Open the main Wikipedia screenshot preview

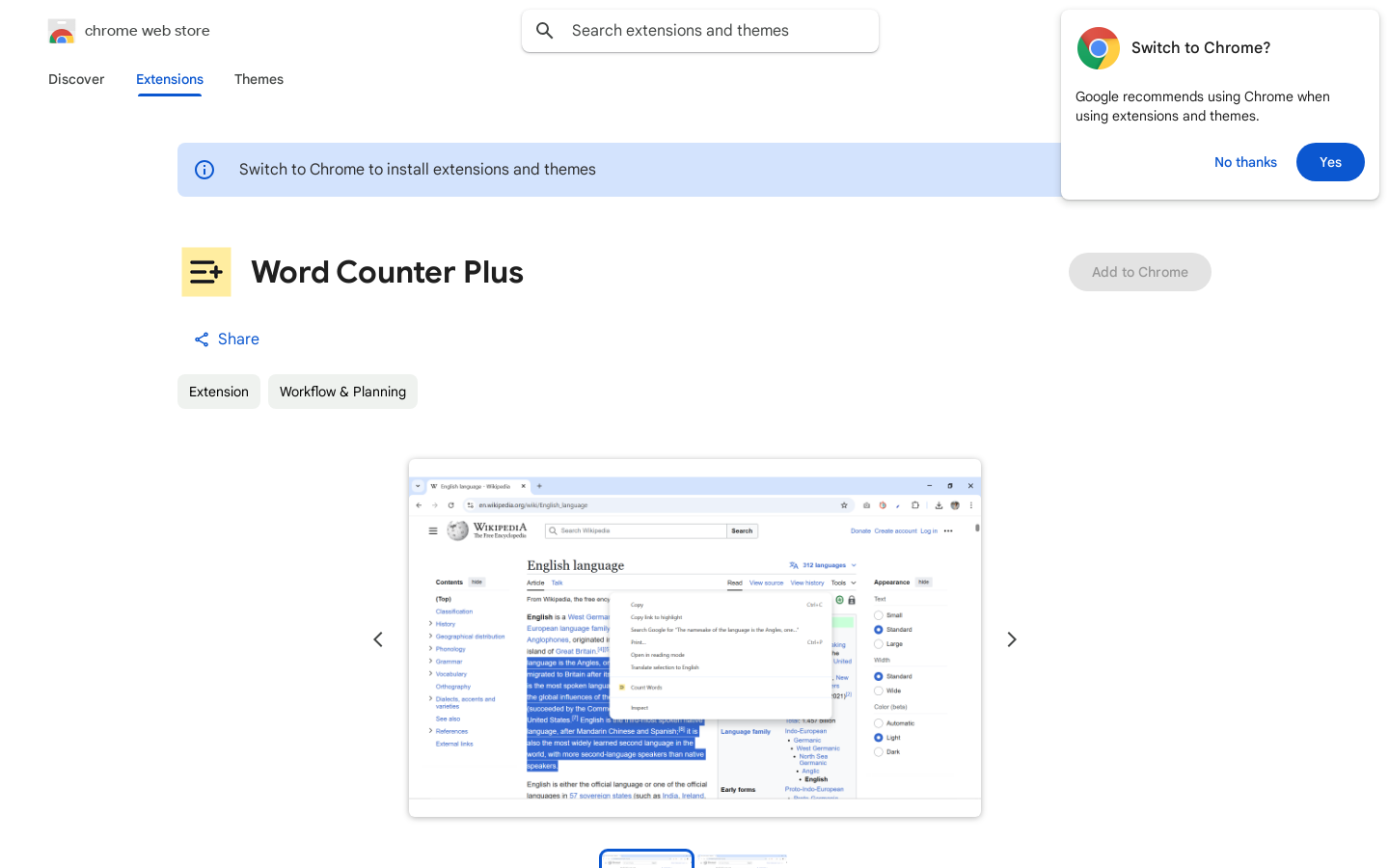pyautogui.click(x=694, y=638)
